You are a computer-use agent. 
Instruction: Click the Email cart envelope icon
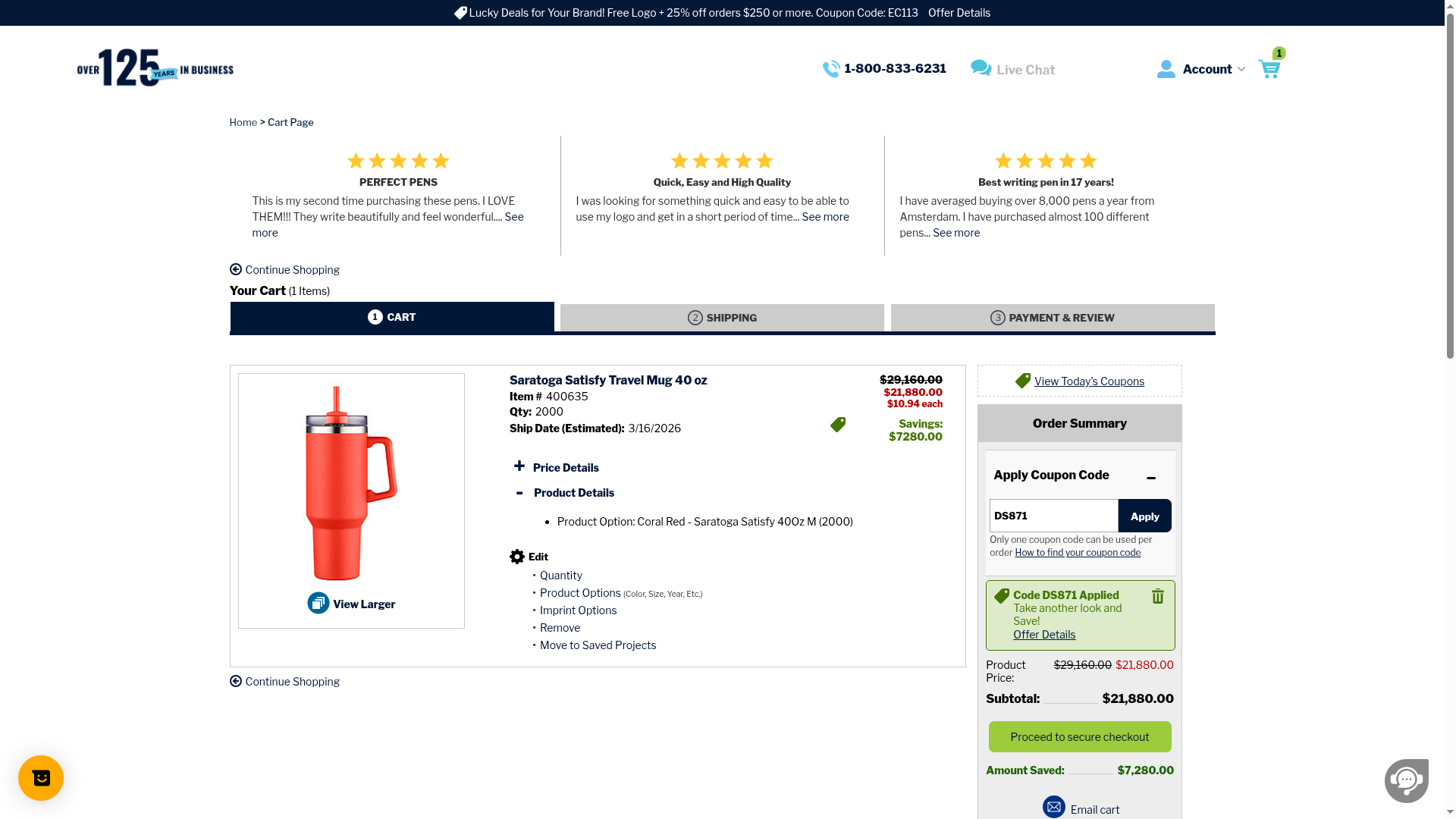[1053, 807]
